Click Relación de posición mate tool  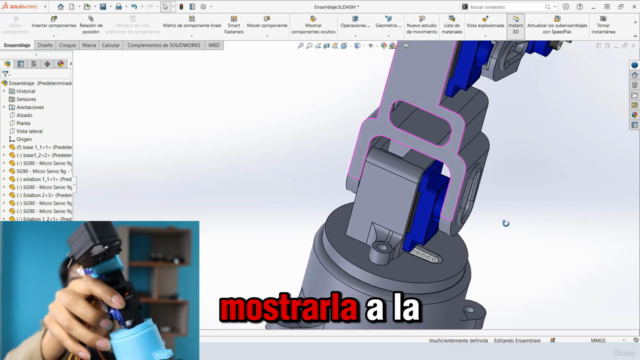(91, 25)
